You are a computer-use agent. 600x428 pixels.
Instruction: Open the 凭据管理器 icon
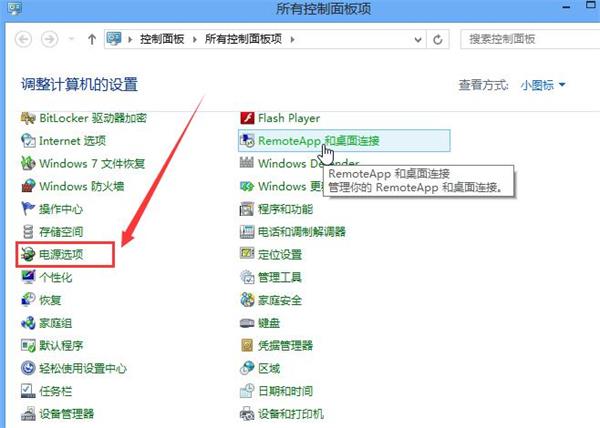pos(247,345)
